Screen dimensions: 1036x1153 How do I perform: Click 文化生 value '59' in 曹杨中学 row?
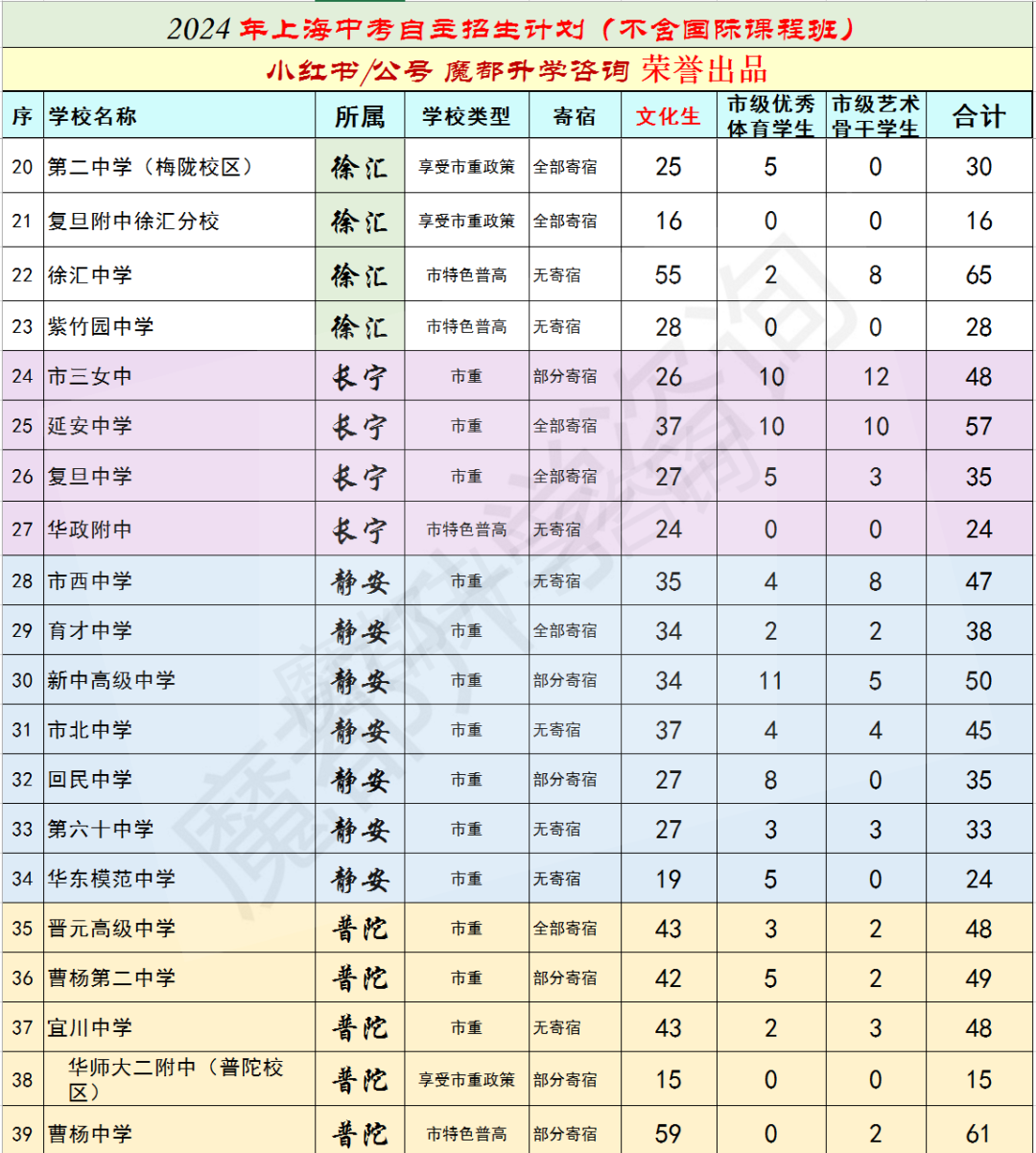[668, 1135]
